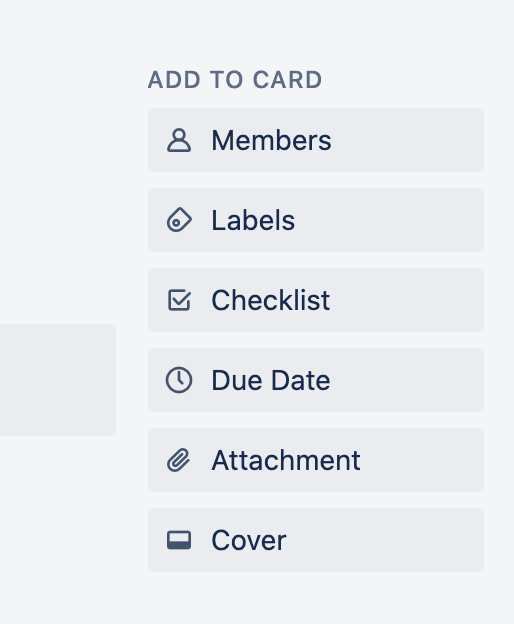Open the Attachment button
Screen dimensions: 514x624
click(x=316, y=460)
